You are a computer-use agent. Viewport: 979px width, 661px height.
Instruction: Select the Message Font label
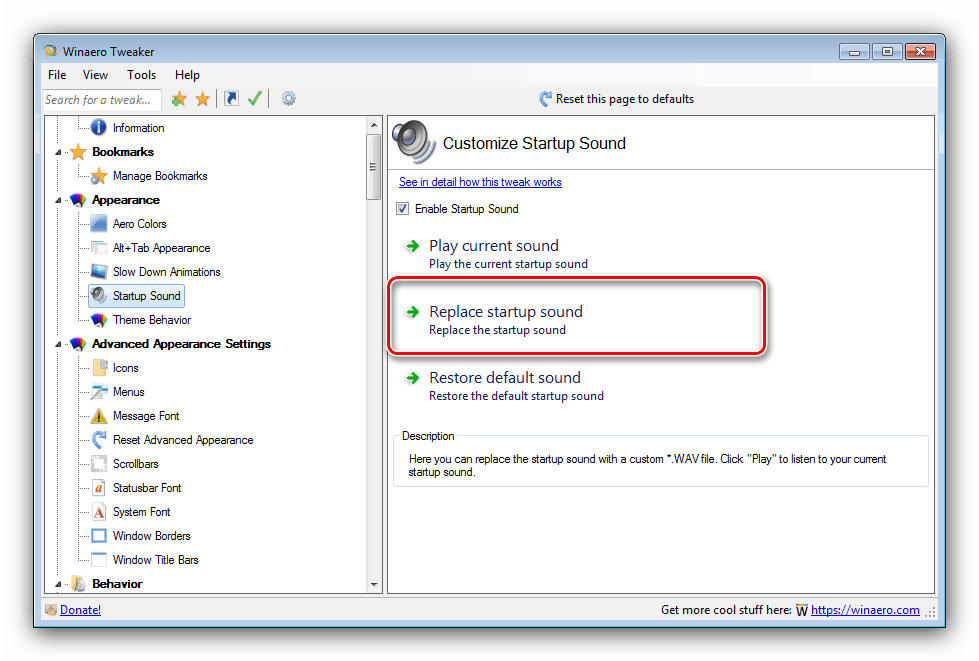145,416
